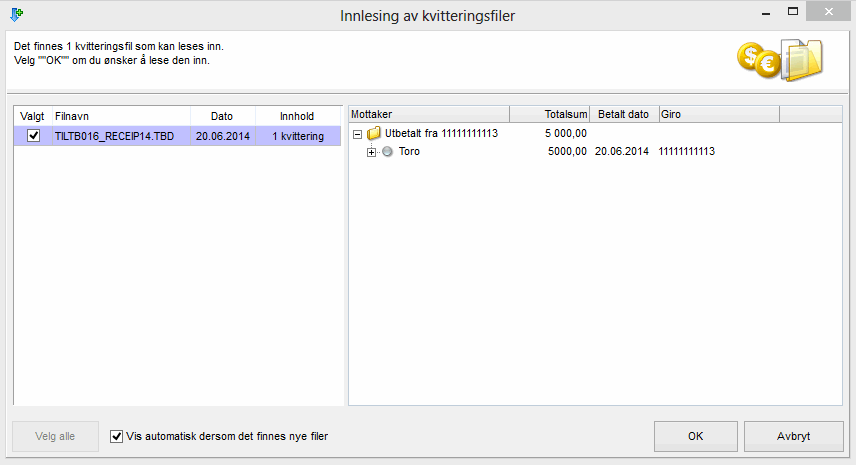Viewport: 856px width, 465px height.
Task: Sort by the Dato column header
Action: (x=222, y=116)
